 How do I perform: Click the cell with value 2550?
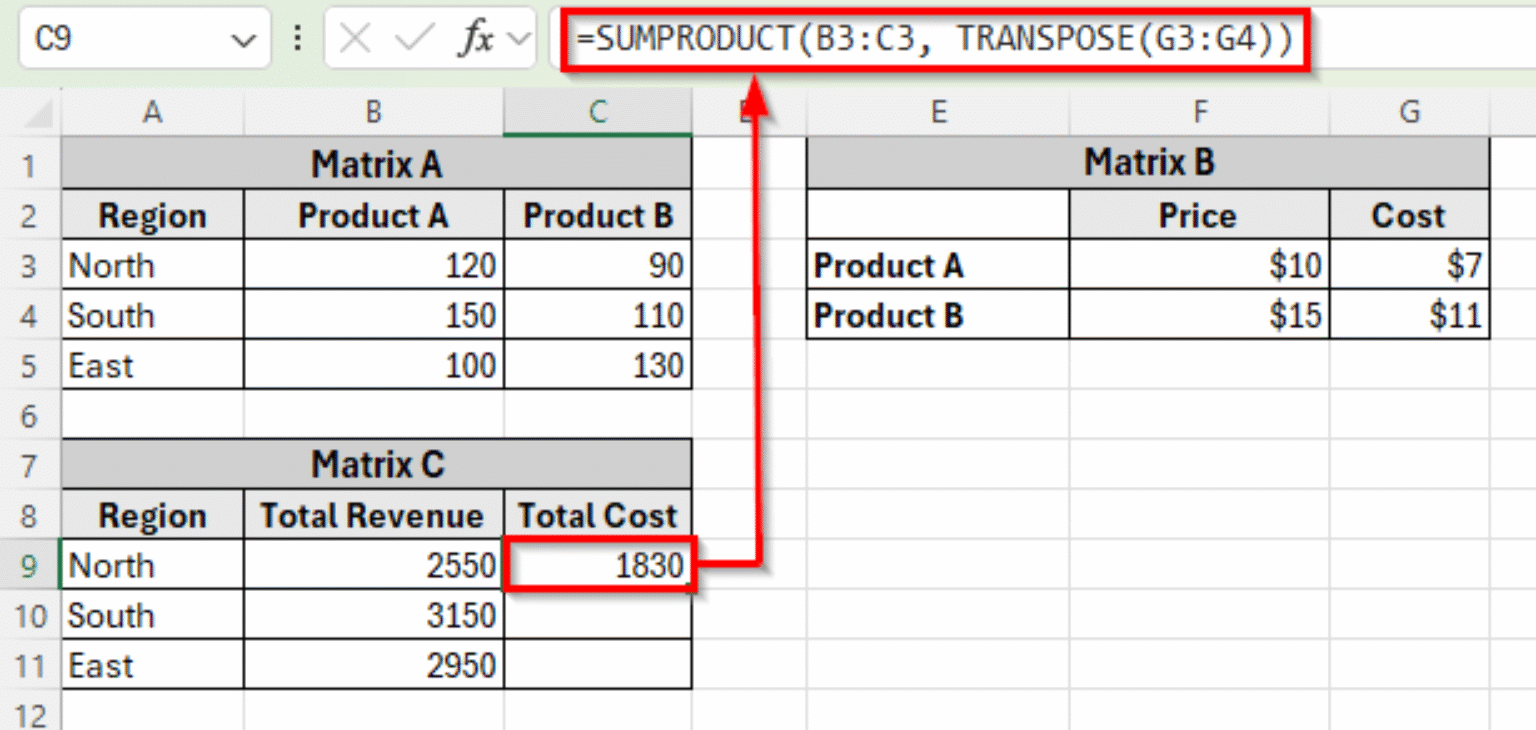coord(373,564)
